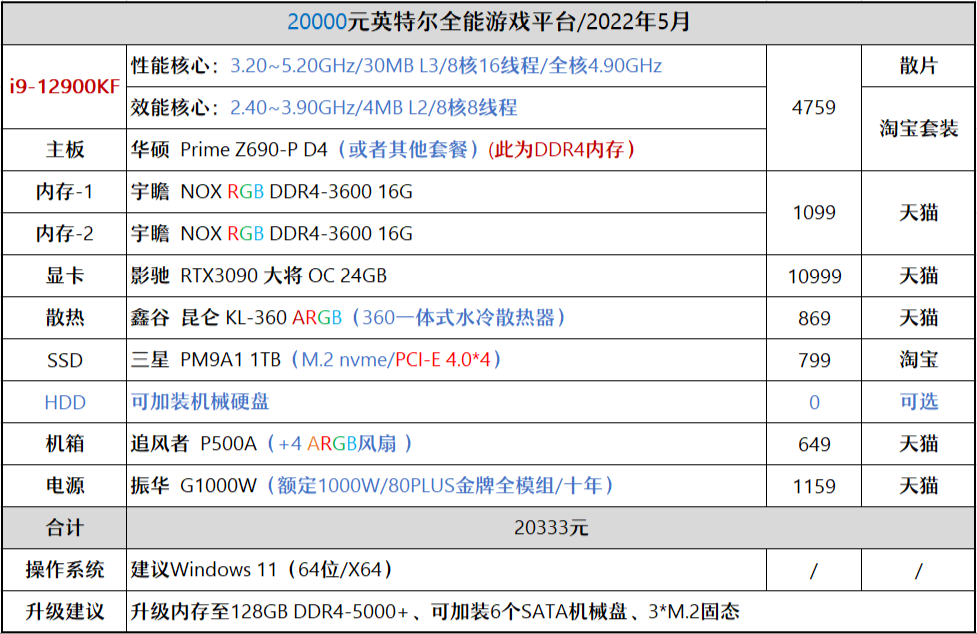This screenshot has width=977, height=634.
Task: Click '天猫' in the 机箱 row
Action: 918,444
